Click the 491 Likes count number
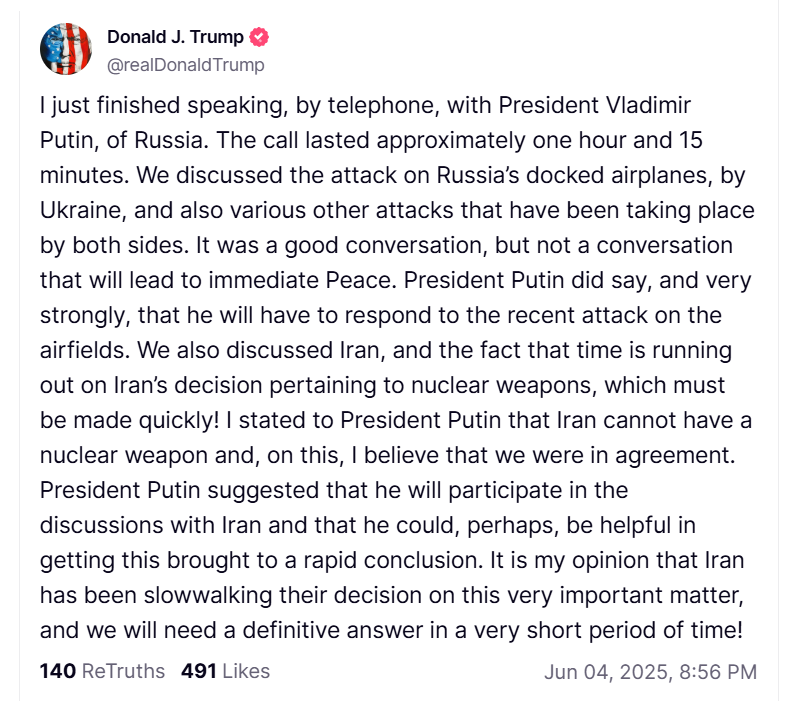This screenshot has width=792, height=701. (199, 670)
